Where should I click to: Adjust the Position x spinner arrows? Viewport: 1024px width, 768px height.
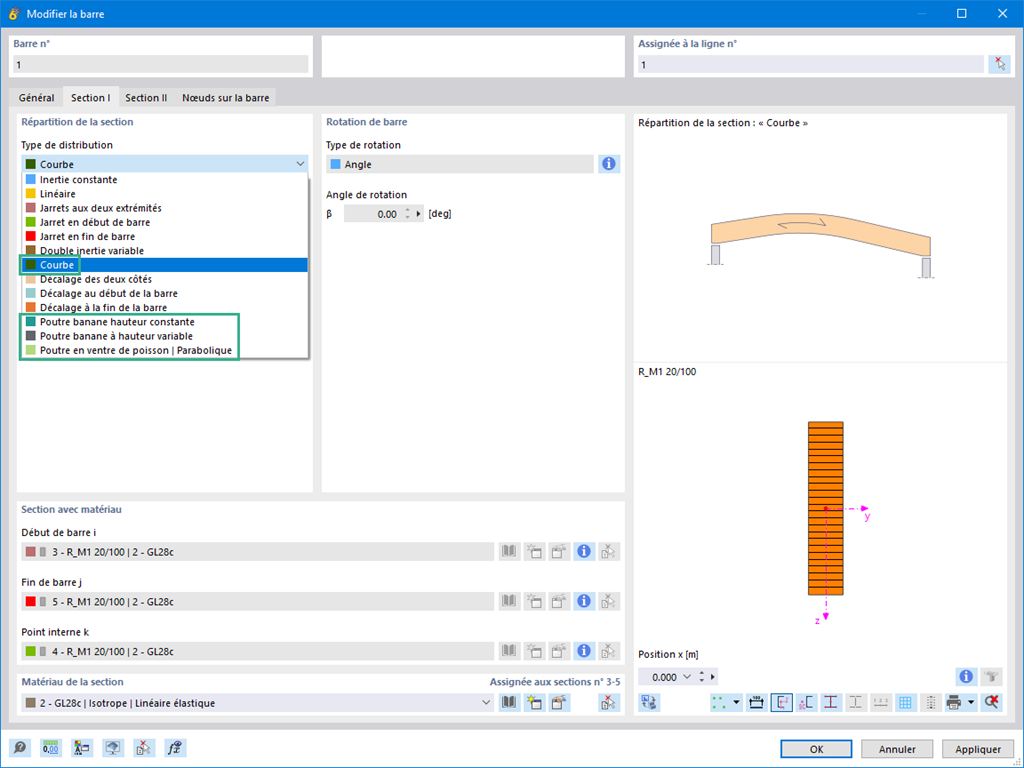tap(701, 677)
